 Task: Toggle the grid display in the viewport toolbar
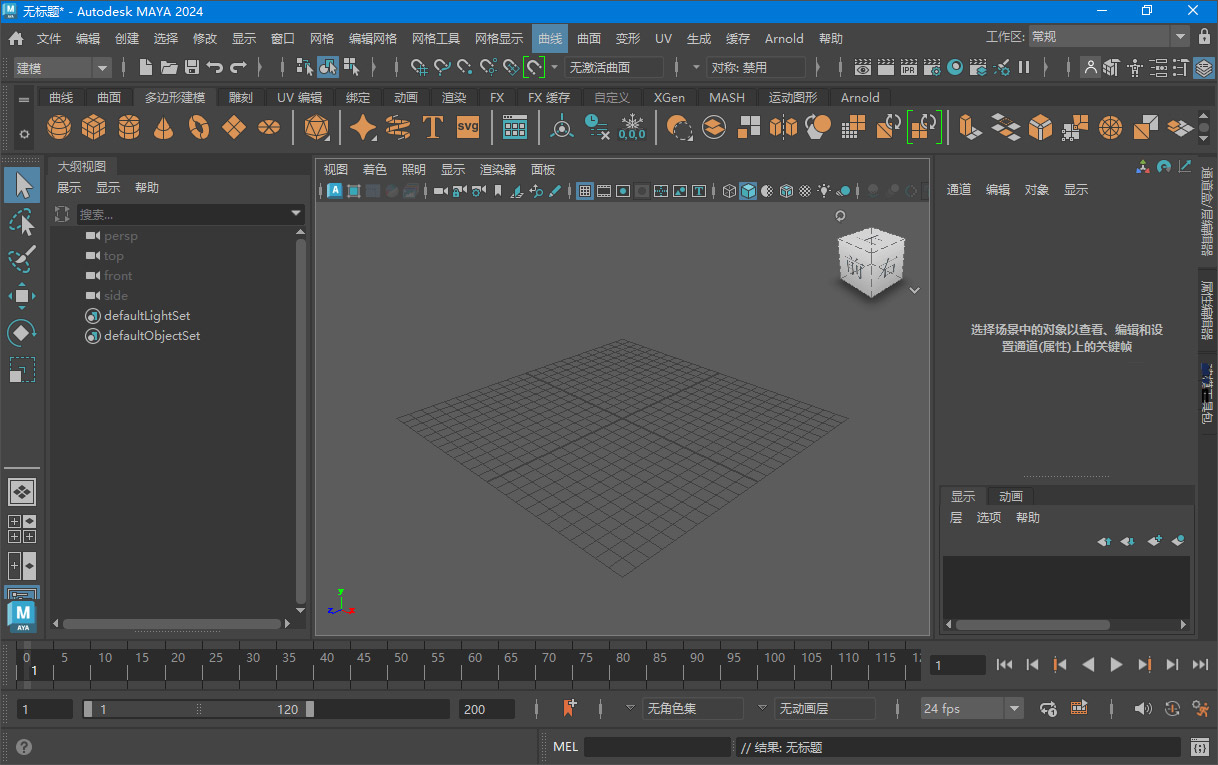point(585,190)
